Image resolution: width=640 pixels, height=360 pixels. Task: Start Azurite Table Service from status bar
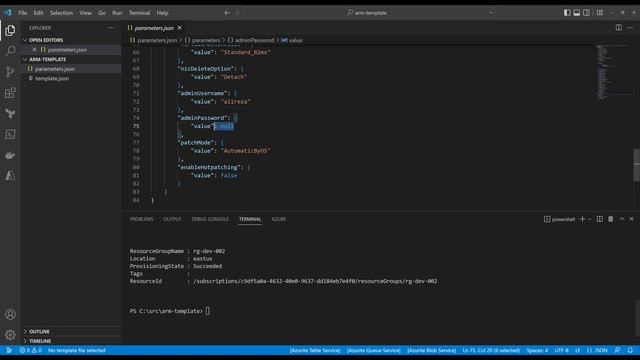[315, 350]
